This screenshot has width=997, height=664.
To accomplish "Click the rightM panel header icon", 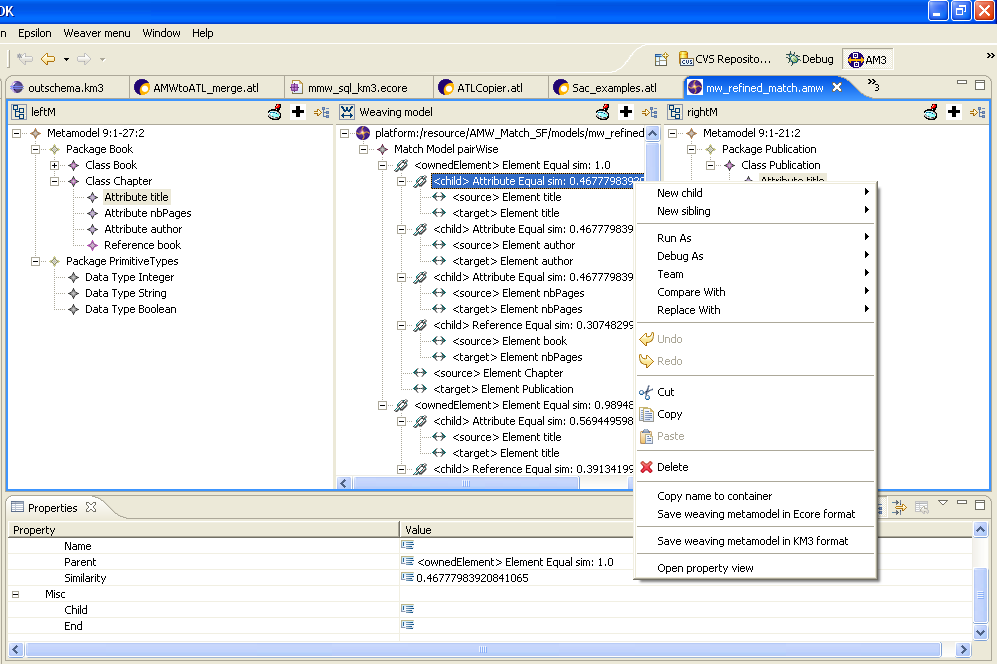I will pos(675,112).
